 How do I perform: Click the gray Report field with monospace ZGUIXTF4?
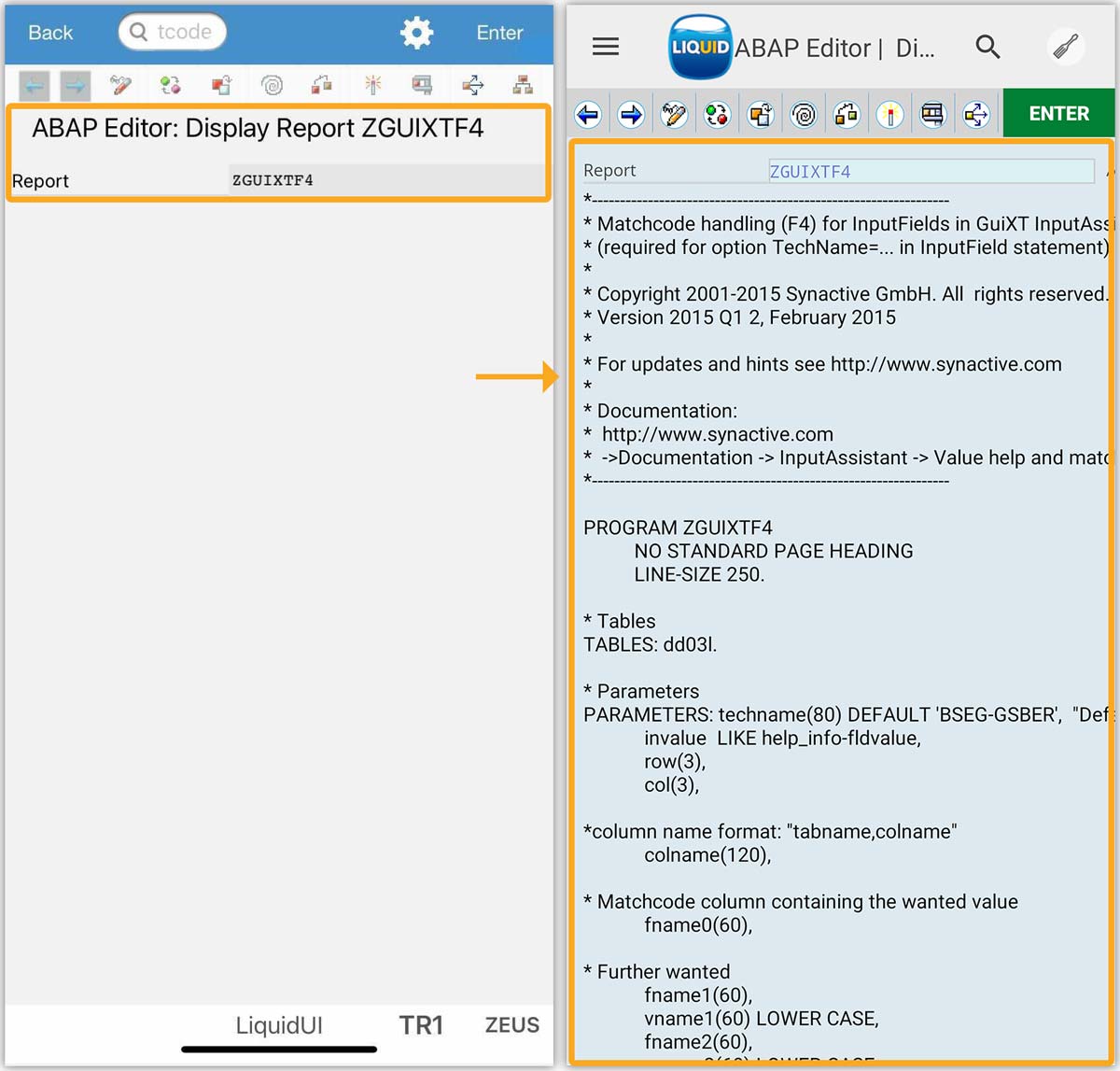pos(385,180)
